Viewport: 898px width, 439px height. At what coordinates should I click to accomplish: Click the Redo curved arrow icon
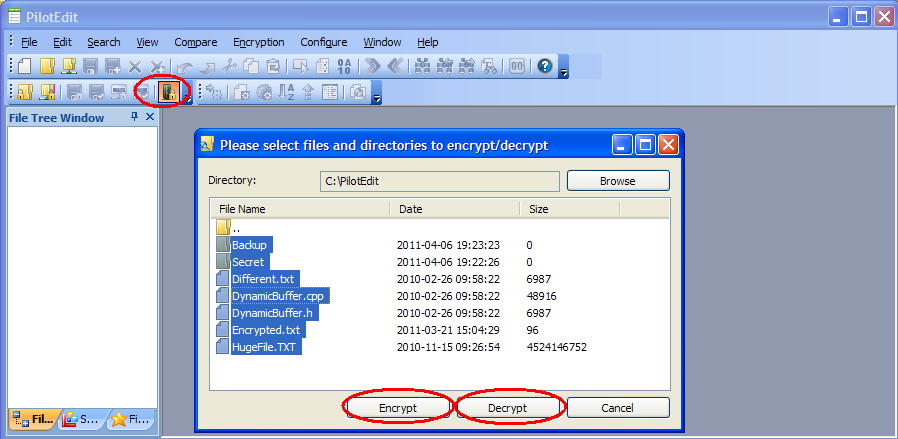tap(207, 66)
